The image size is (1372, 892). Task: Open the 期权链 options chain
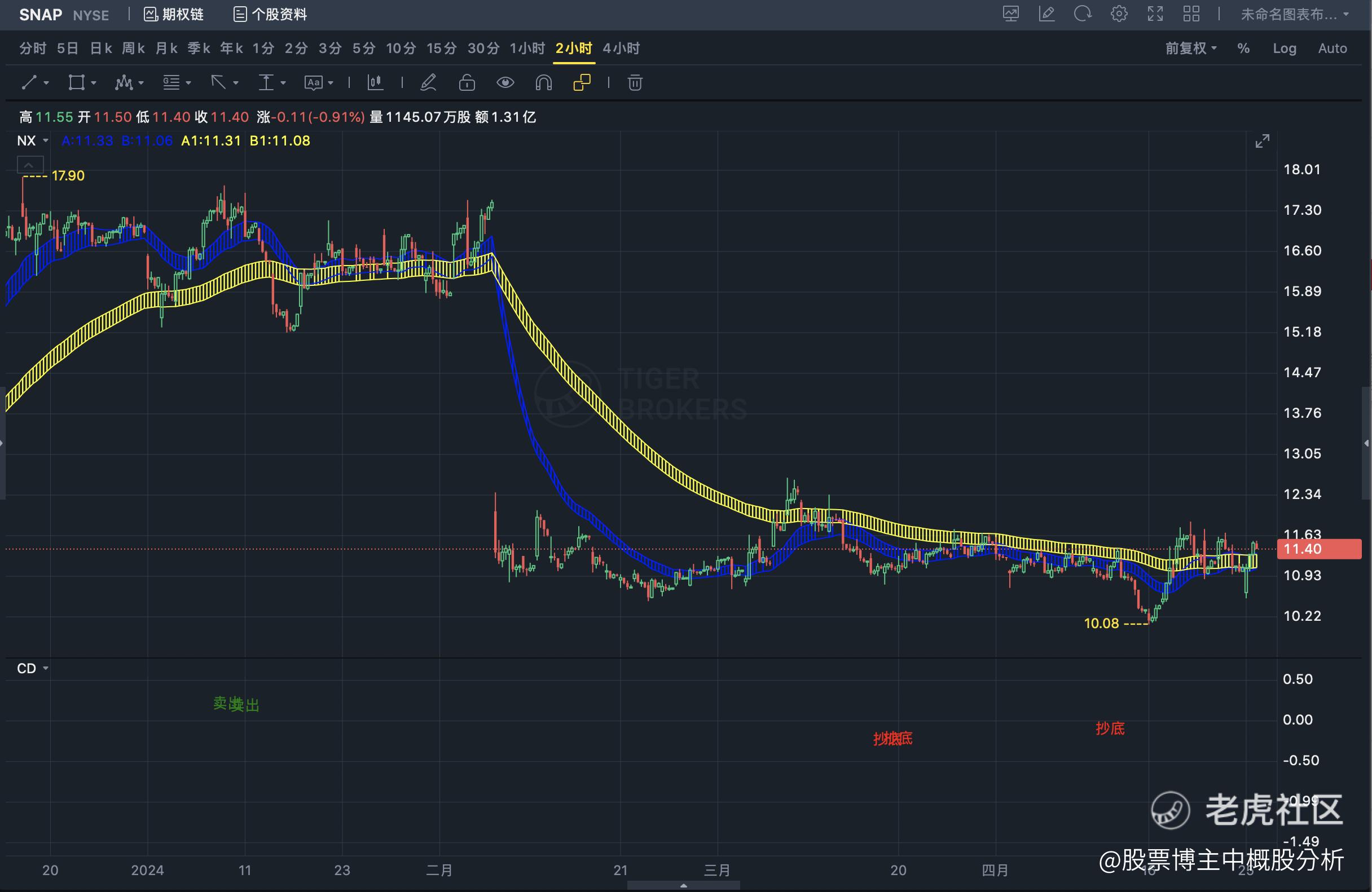click(x=174, y=15)
